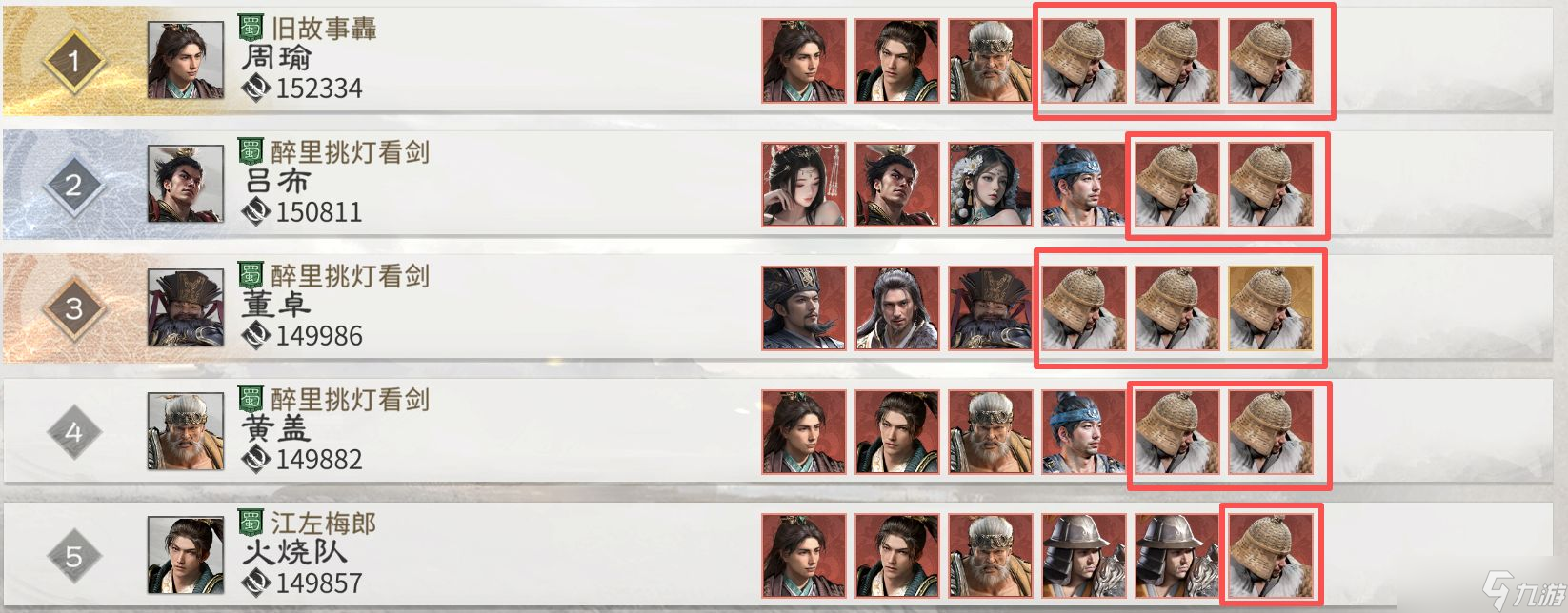The height and width of the screenshot is (613, 1568).
Task: Select the rank 2 silver diamond badge
Action: click(x=74, y=185)
